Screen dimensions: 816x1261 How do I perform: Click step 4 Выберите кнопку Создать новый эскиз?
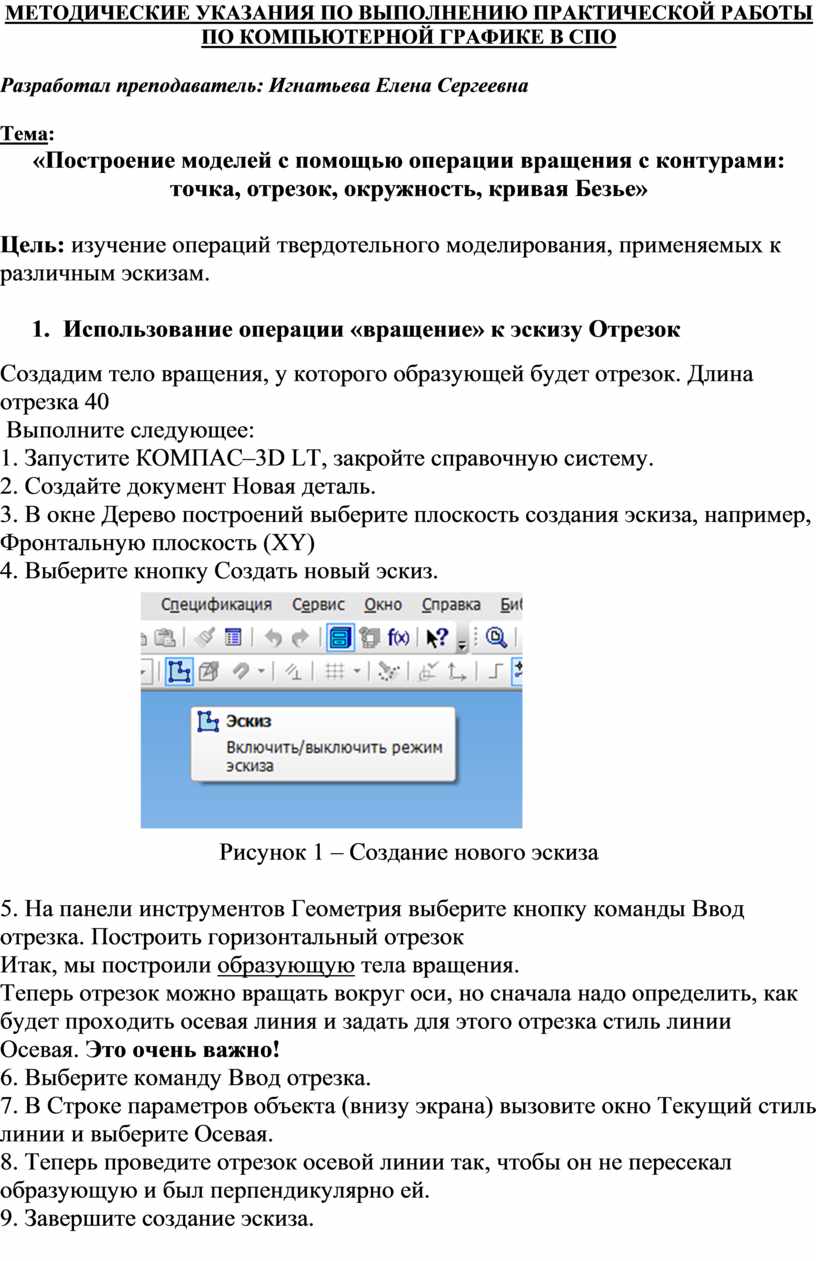pyautogui.click(x=219, y=571)
